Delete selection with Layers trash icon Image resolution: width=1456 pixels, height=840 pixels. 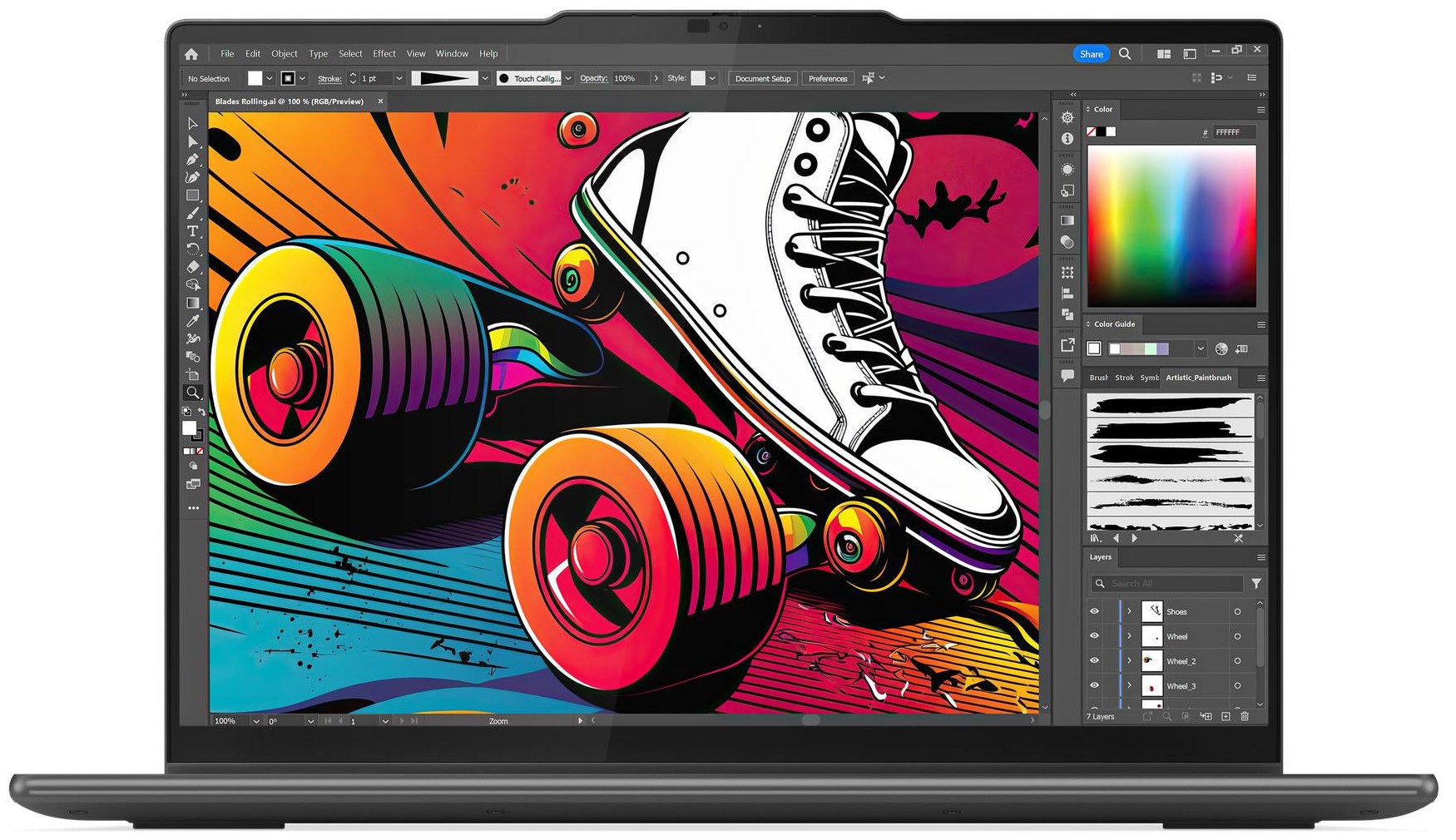pyautogui.click(x=1245, y=716)
